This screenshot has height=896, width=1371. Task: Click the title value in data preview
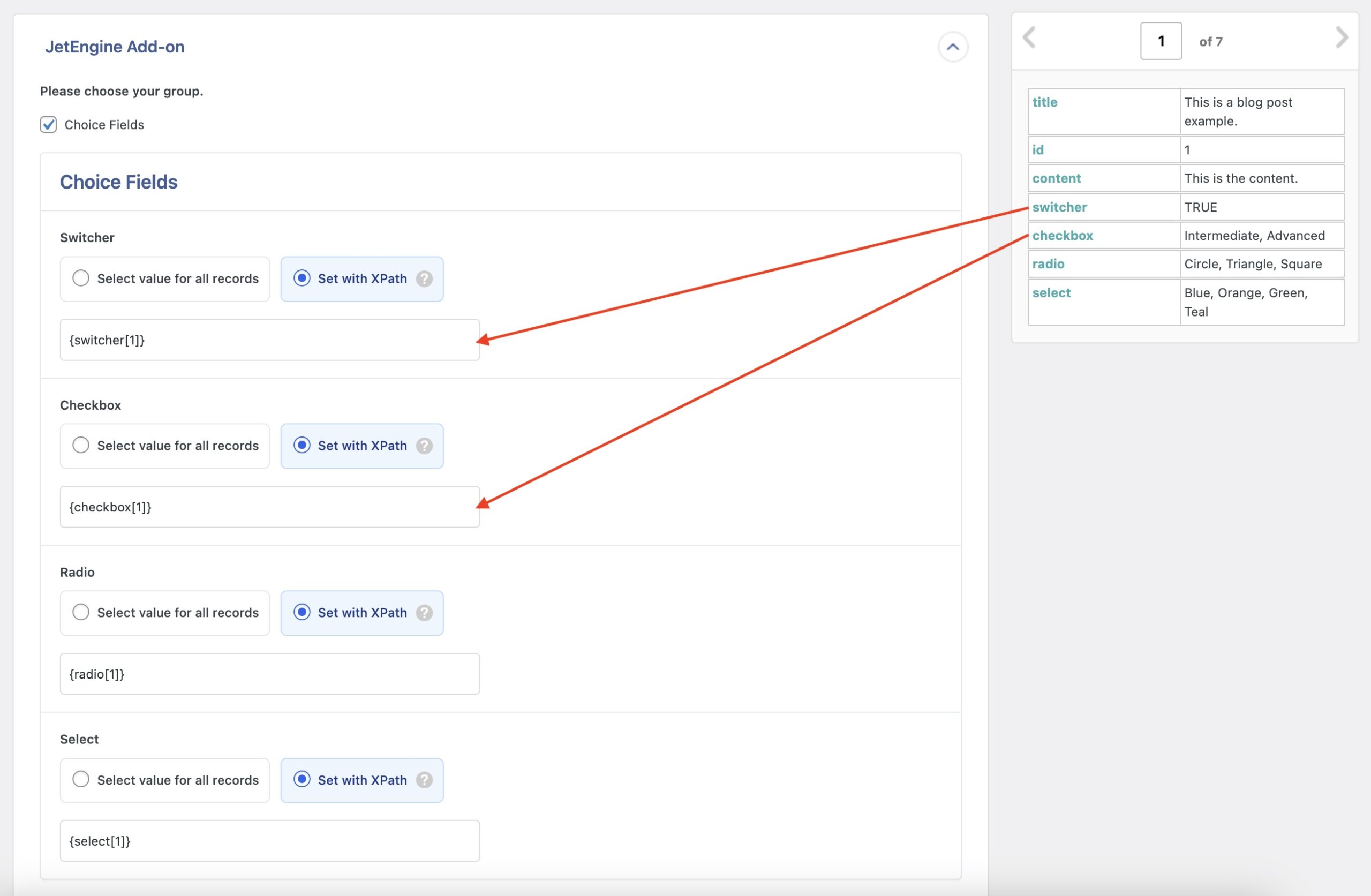1238,111
